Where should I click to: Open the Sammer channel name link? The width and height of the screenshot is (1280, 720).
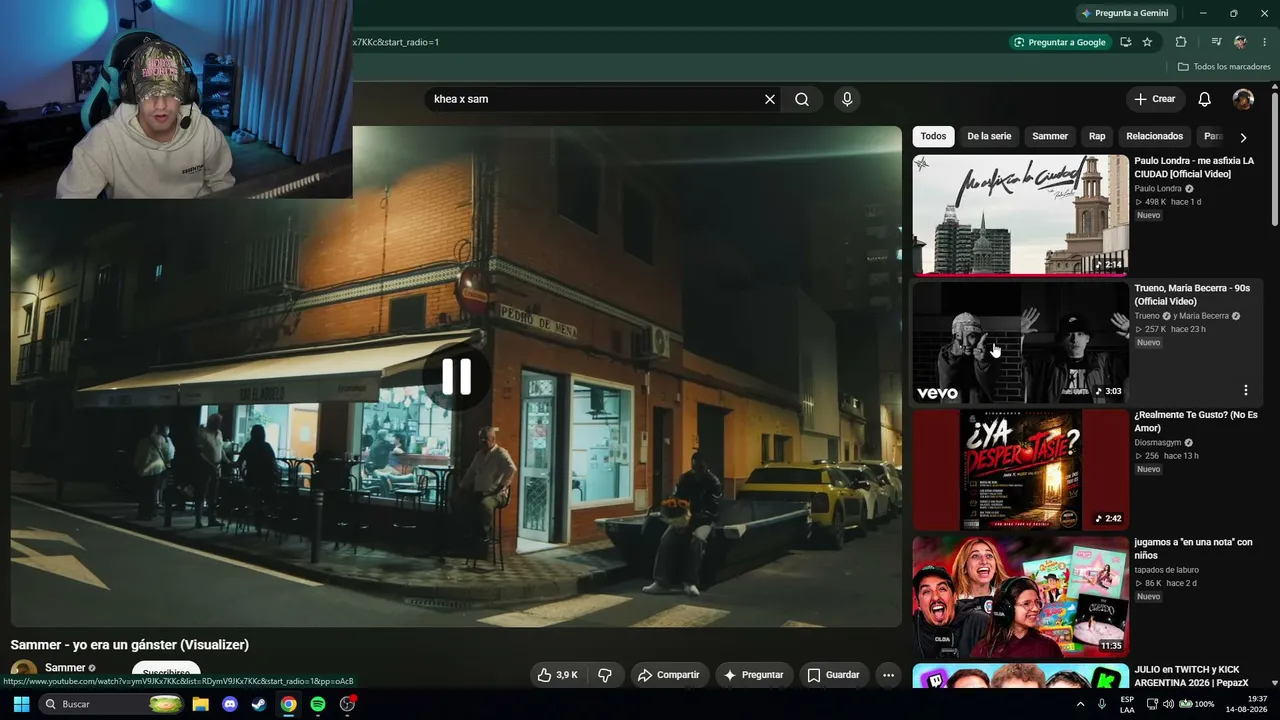(65, 668)
